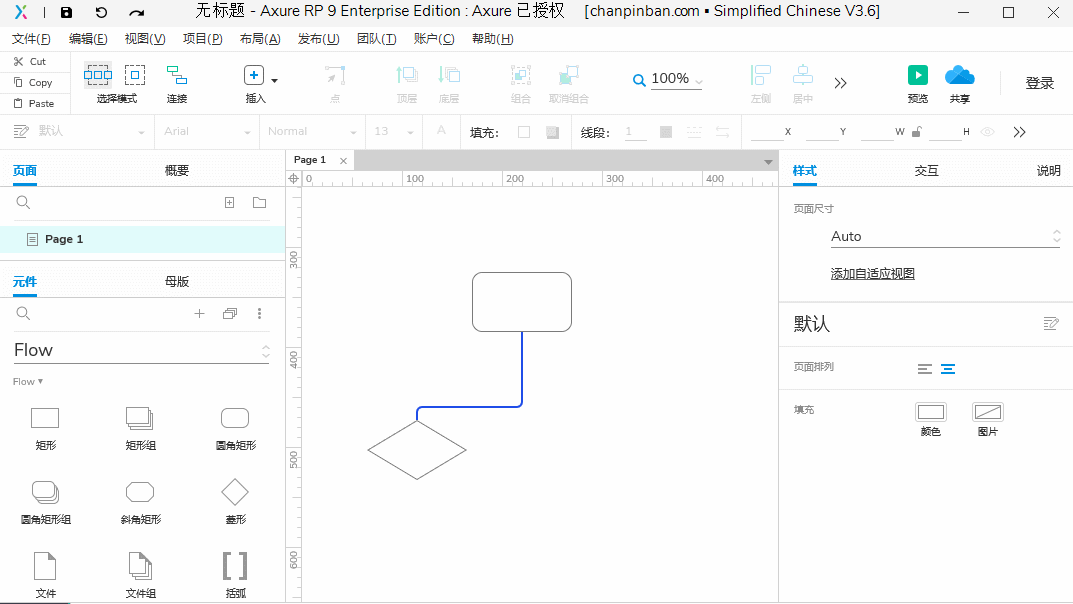
Task: Select the bracket (括弧) widget
Action: (235, 566)
